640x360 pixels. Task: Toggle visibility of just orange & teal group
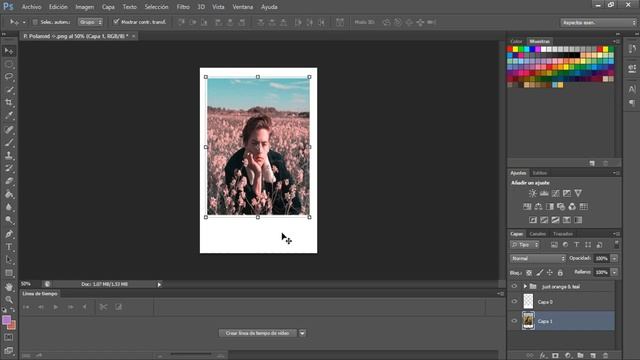pos(514,287)
